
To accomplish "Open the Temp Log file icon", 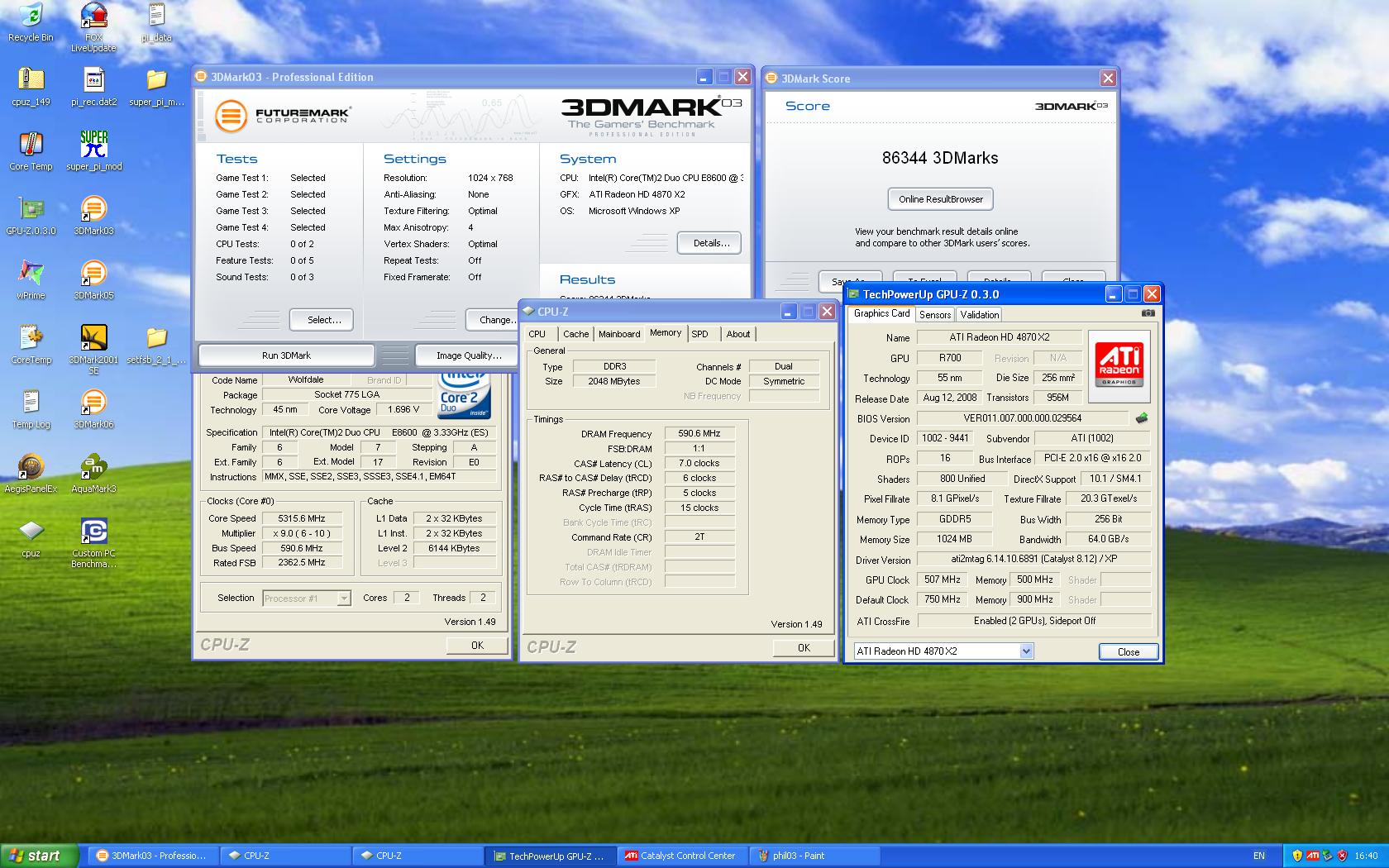I will 31,409.
